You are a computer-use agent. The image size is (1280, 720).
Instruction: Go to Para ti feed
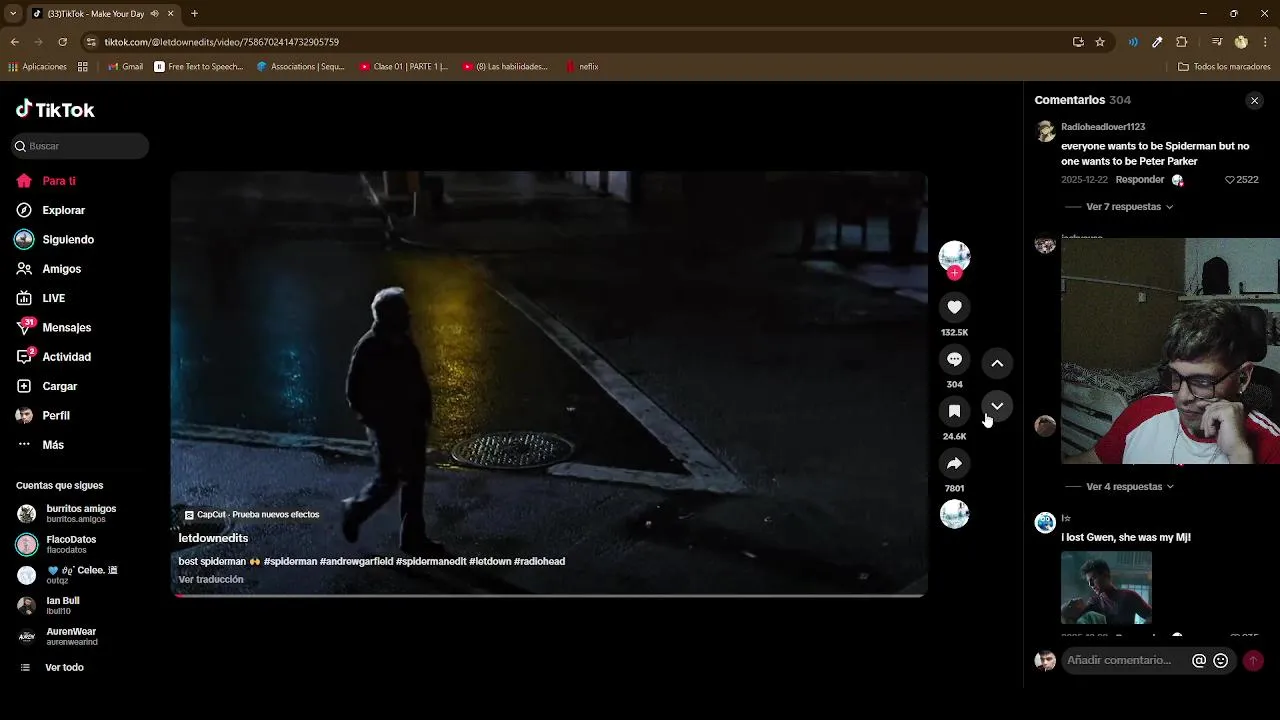(x=46, y=181)
